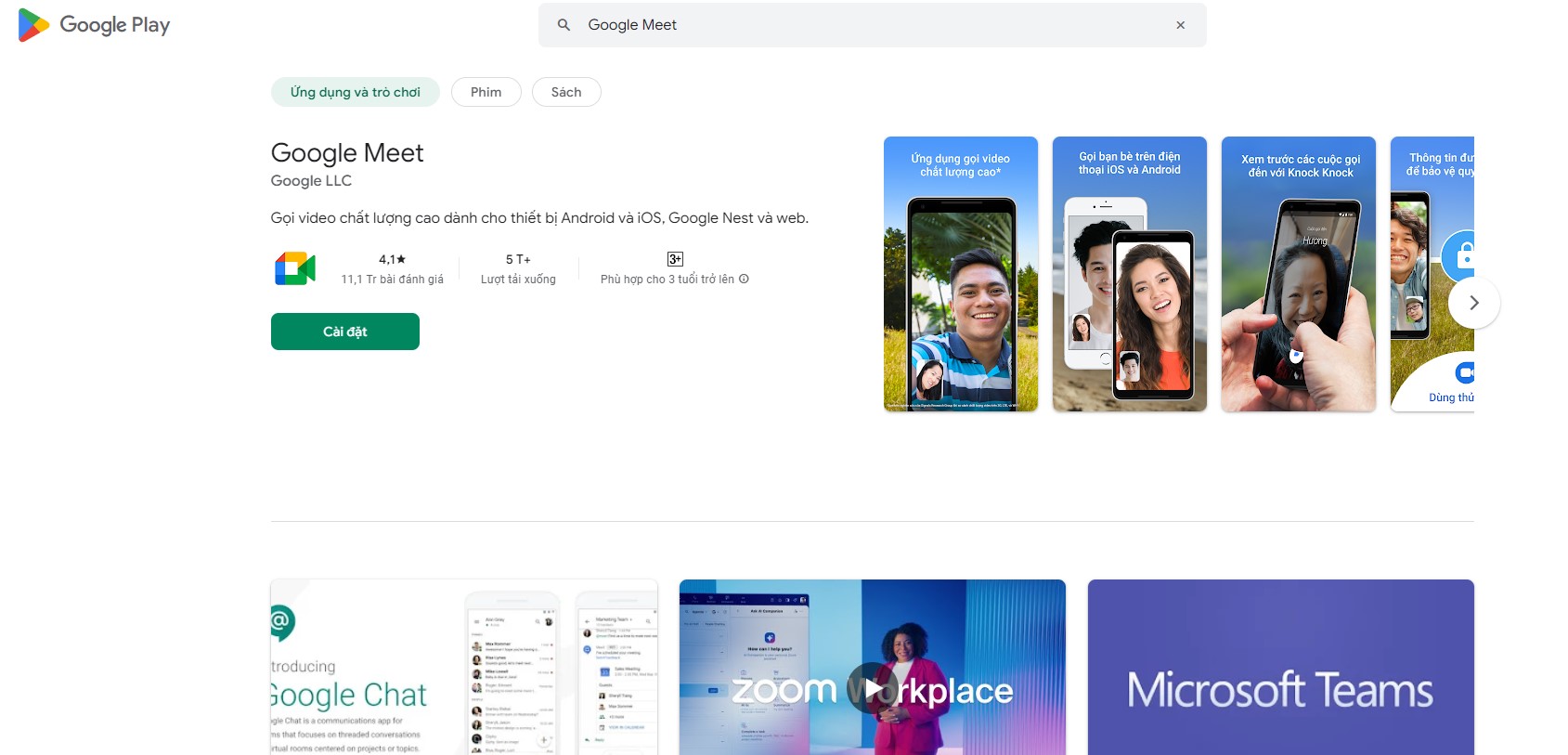
Task: Open the Google Meet app title
Action: (347, 152)
